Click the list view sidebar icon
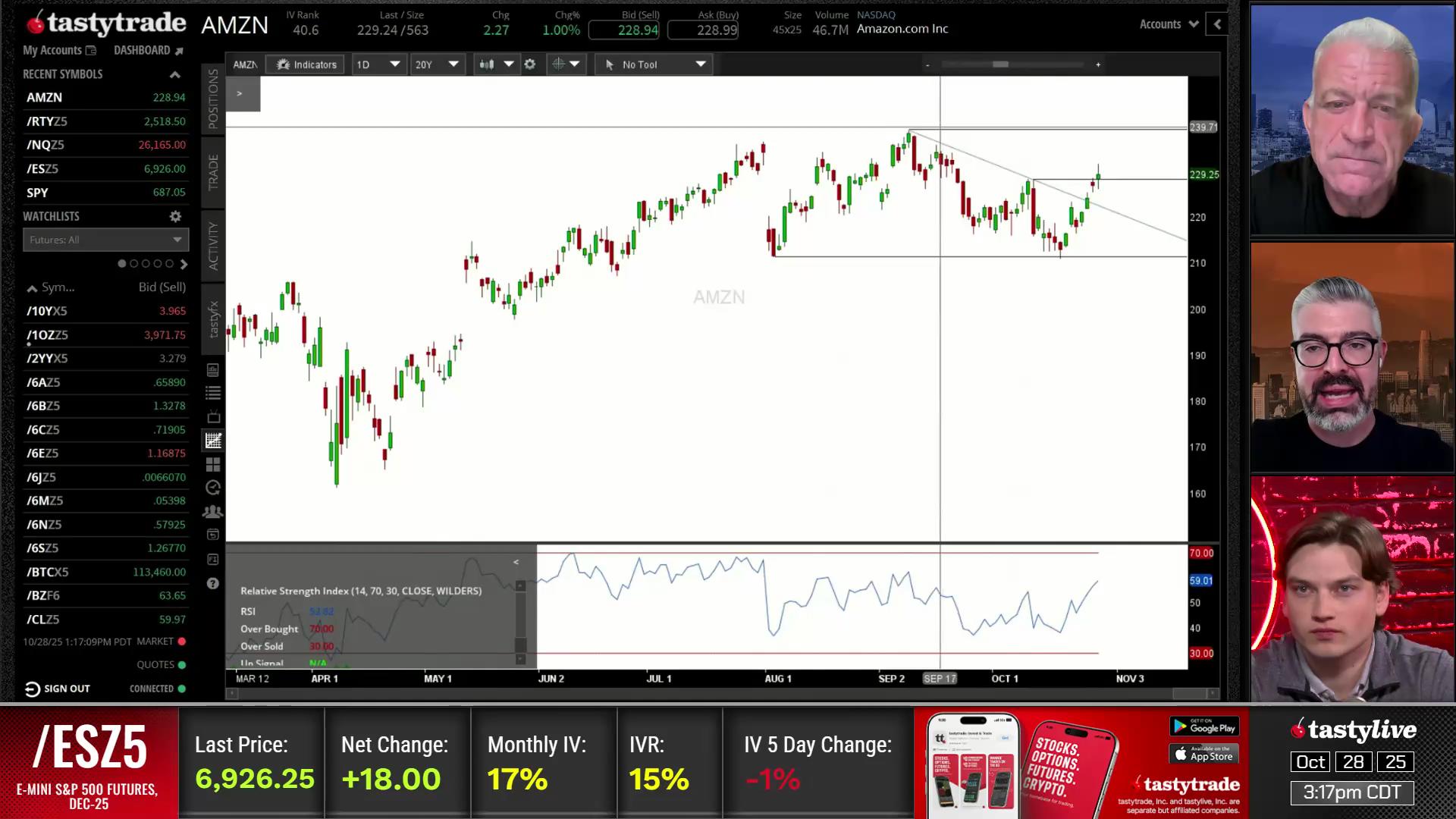This screenshot has height=819, width=1456. tap(213, 393)
